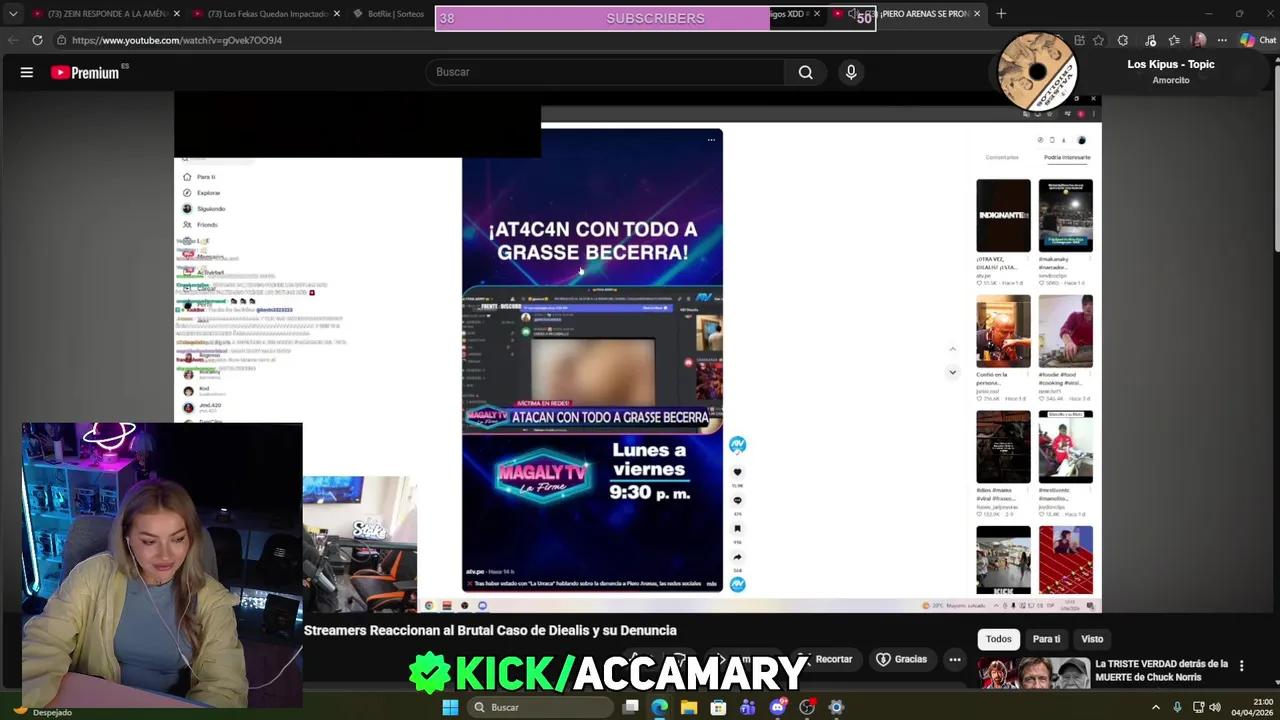Screen dimensions: 1280x720
Task: Open TikTok Explorar sidebar item
Action: 201,193
